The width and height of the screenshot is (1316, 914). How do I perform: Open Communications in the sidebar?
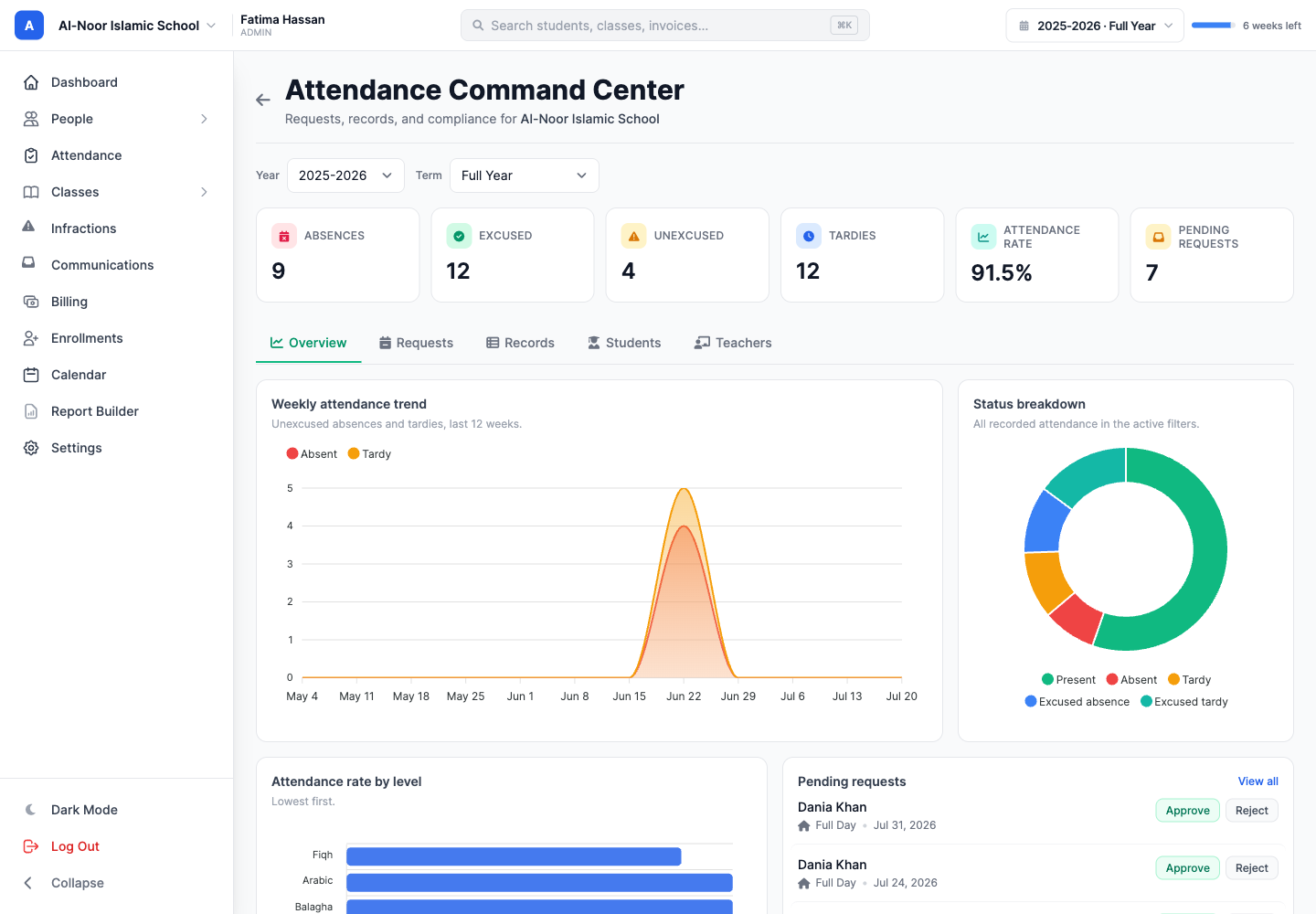[x=116, y=265]
